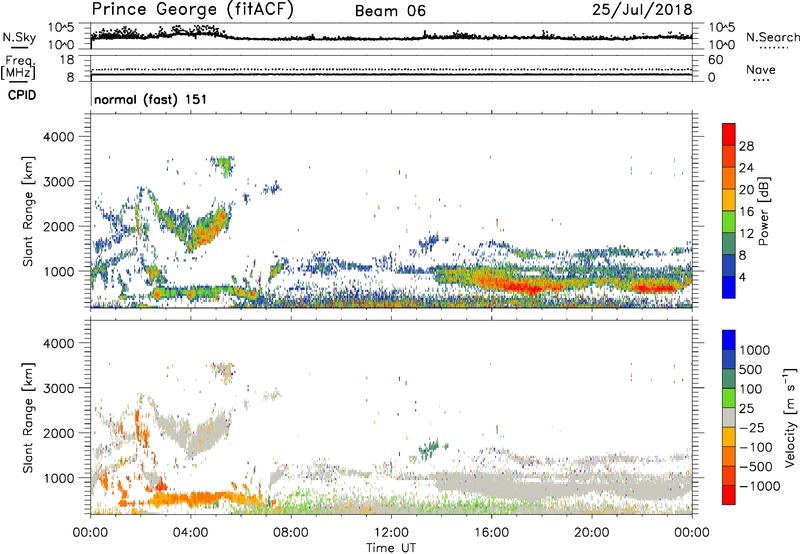Click the "28" label on Power colorbar

(746, 146)
